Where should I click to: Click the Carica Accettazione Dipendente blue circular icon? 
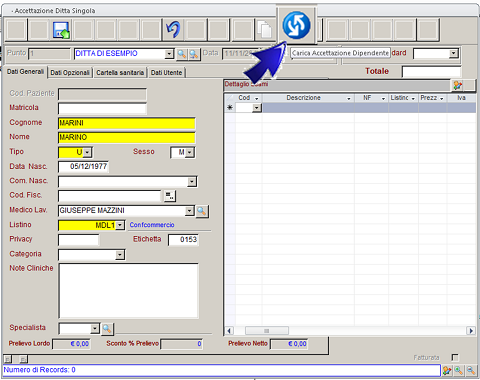click(x=296, y=25)
